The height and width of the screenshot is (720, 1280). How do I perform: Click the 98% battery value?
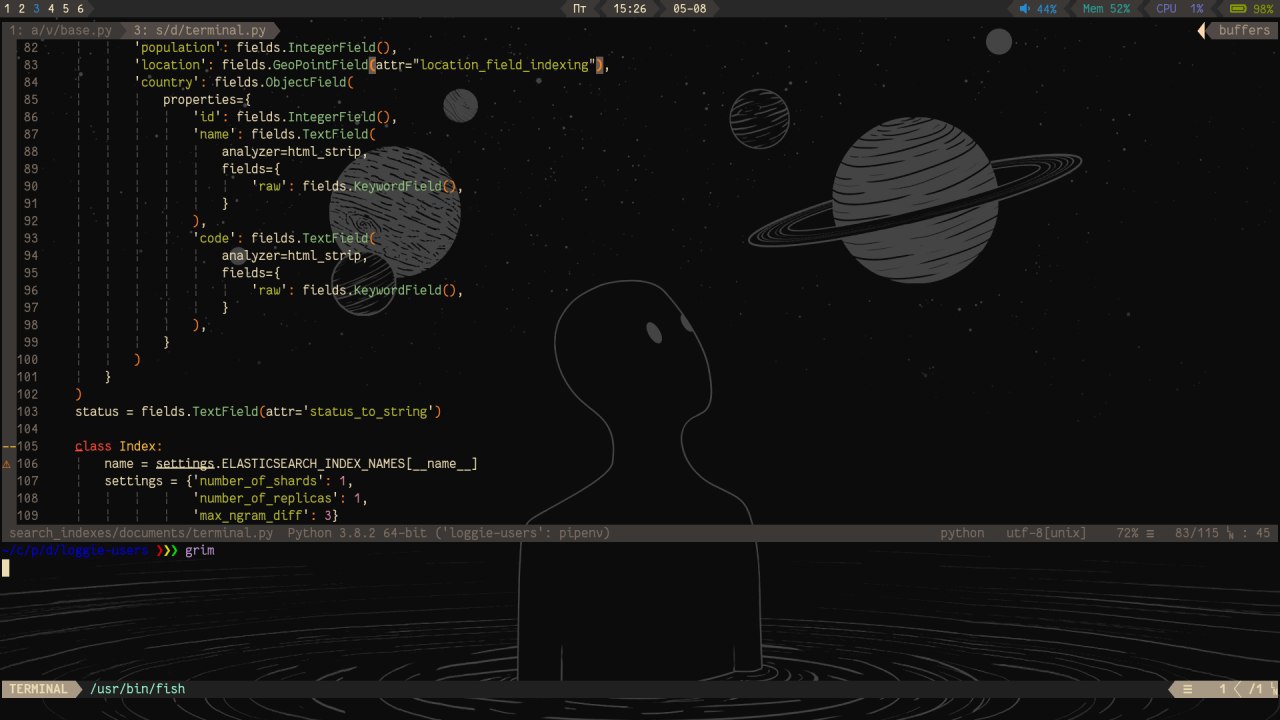click(1263, 8)
